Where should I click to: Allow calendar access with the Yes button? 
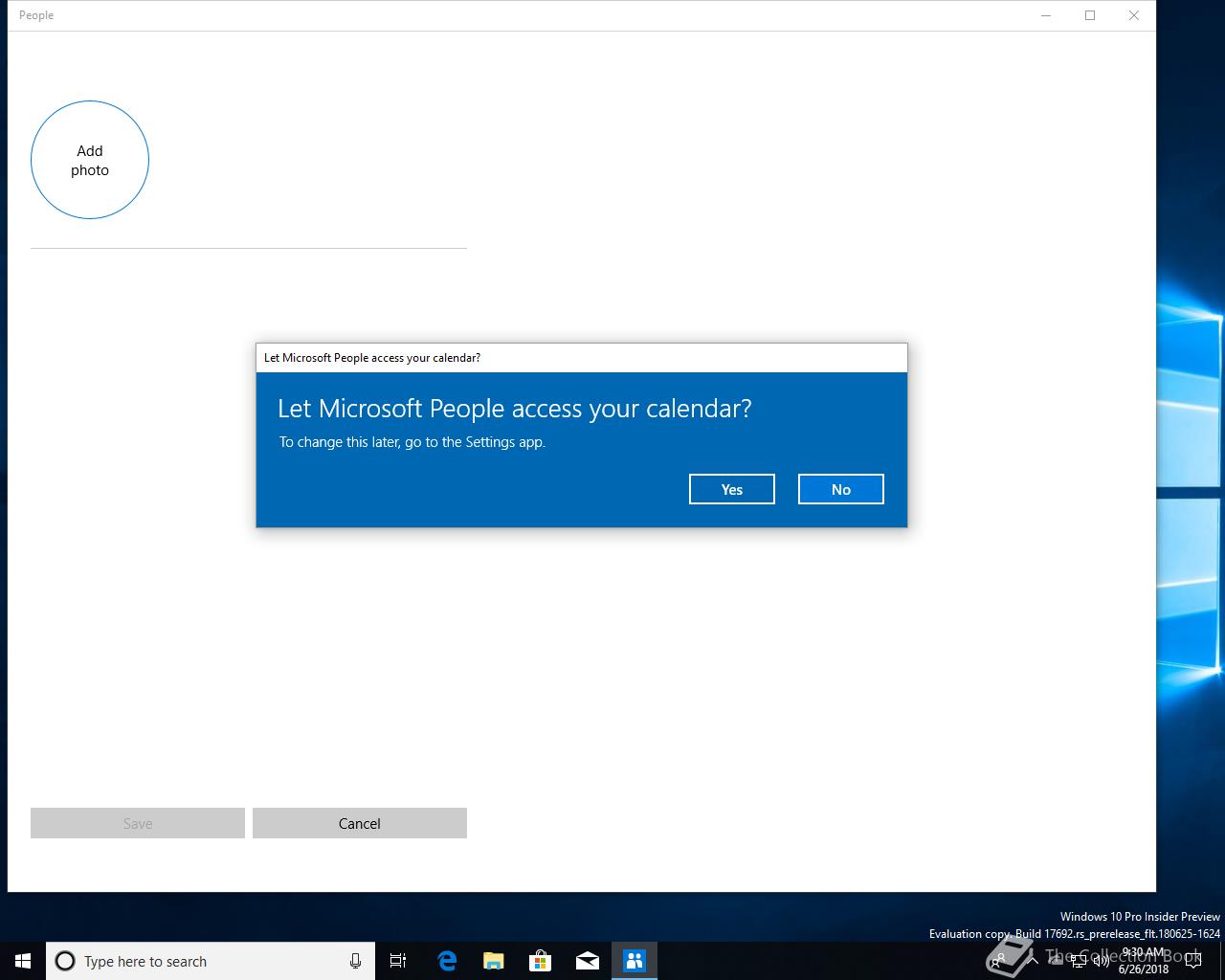(732, 489)
